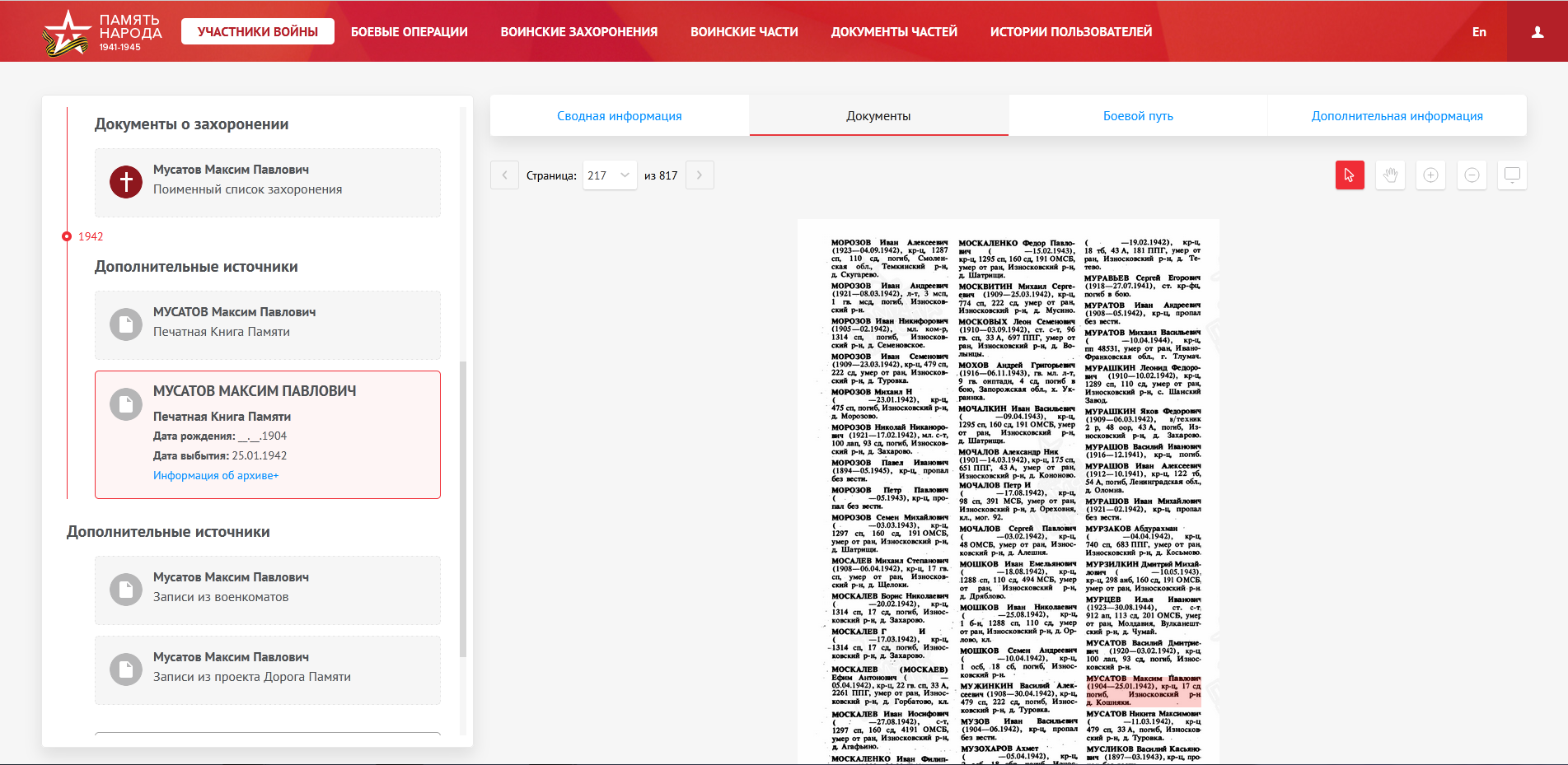
Task: Zoom out of the document page
Action: (1472, 175)
